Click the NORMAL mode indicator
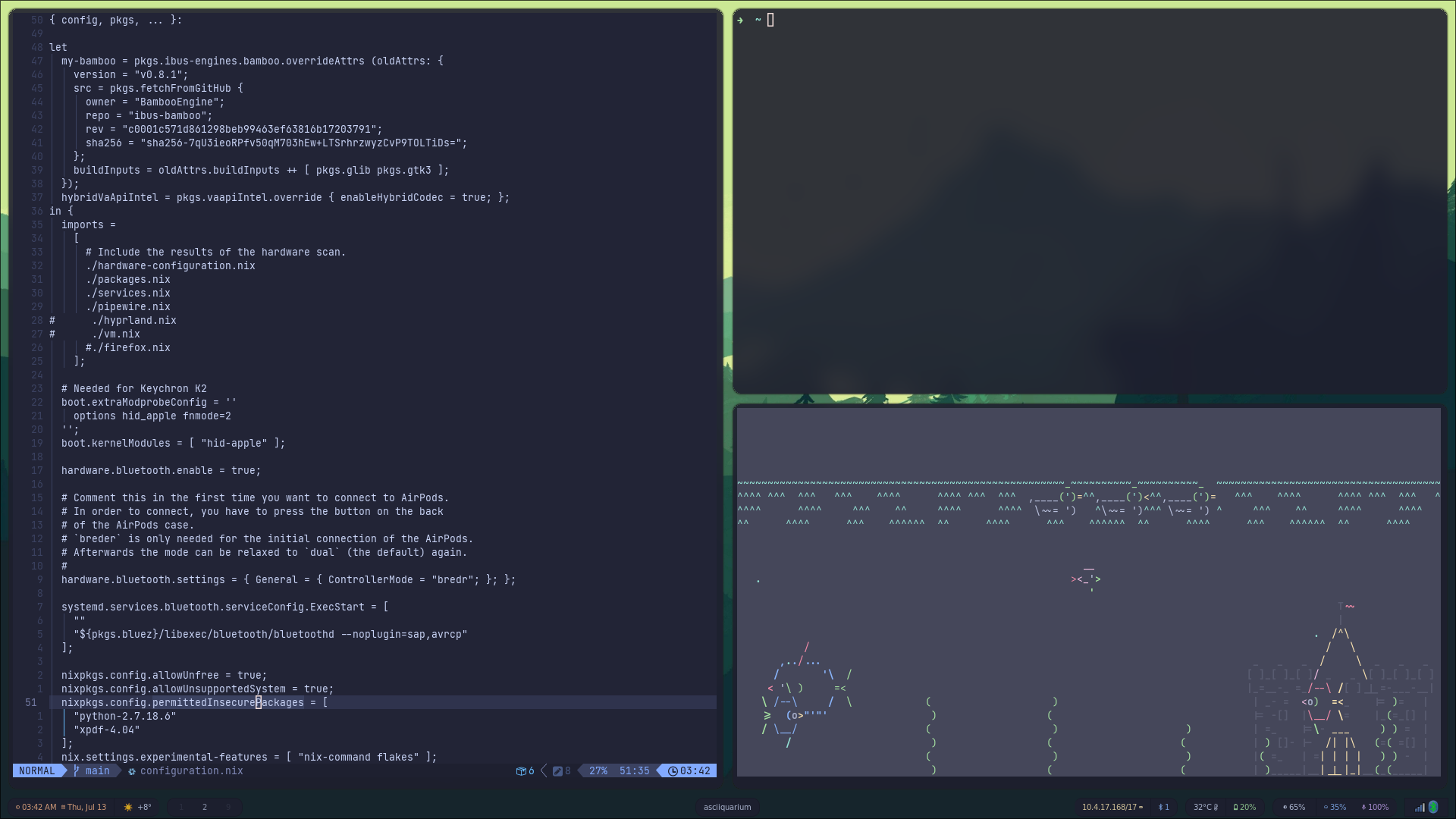This screenshot has height=819, width=1456. tap(36, 770)
